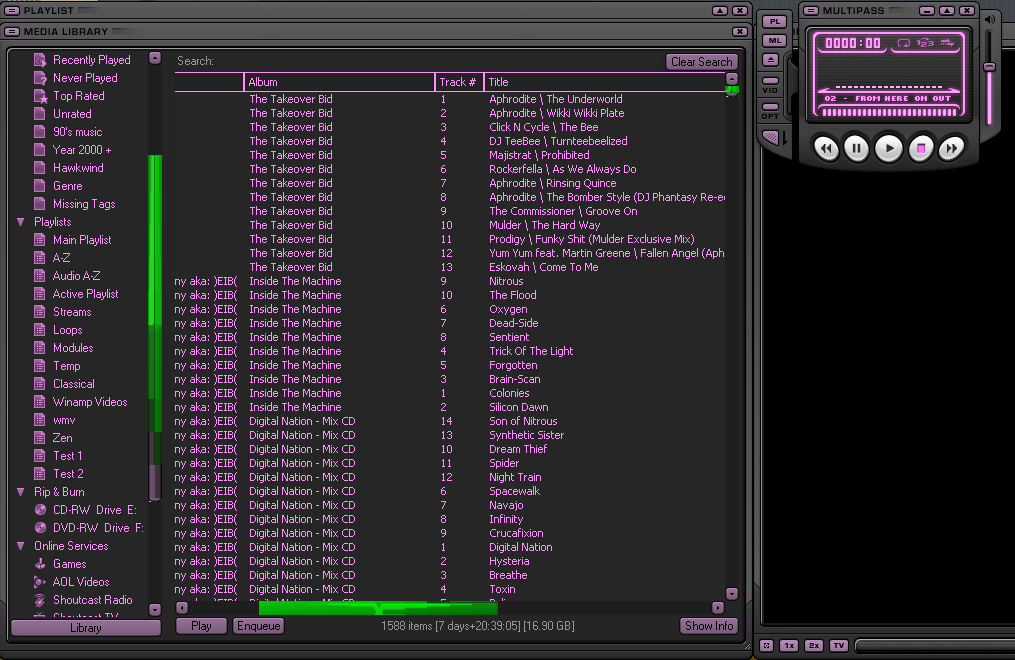Screen dimensions: 1015x660
Task: Collapse the Playlists tree node
Action: coord(21,222)
